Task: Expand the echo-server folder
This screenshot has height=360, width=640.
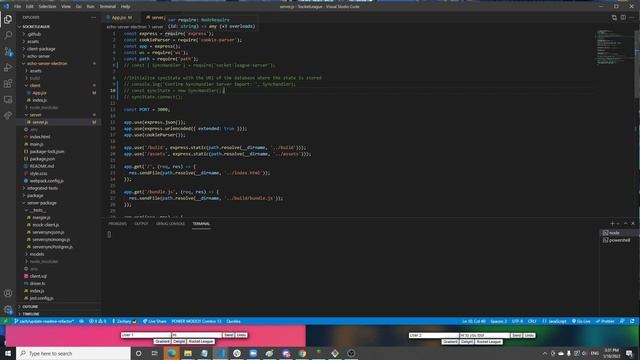Action: (38, 56)
